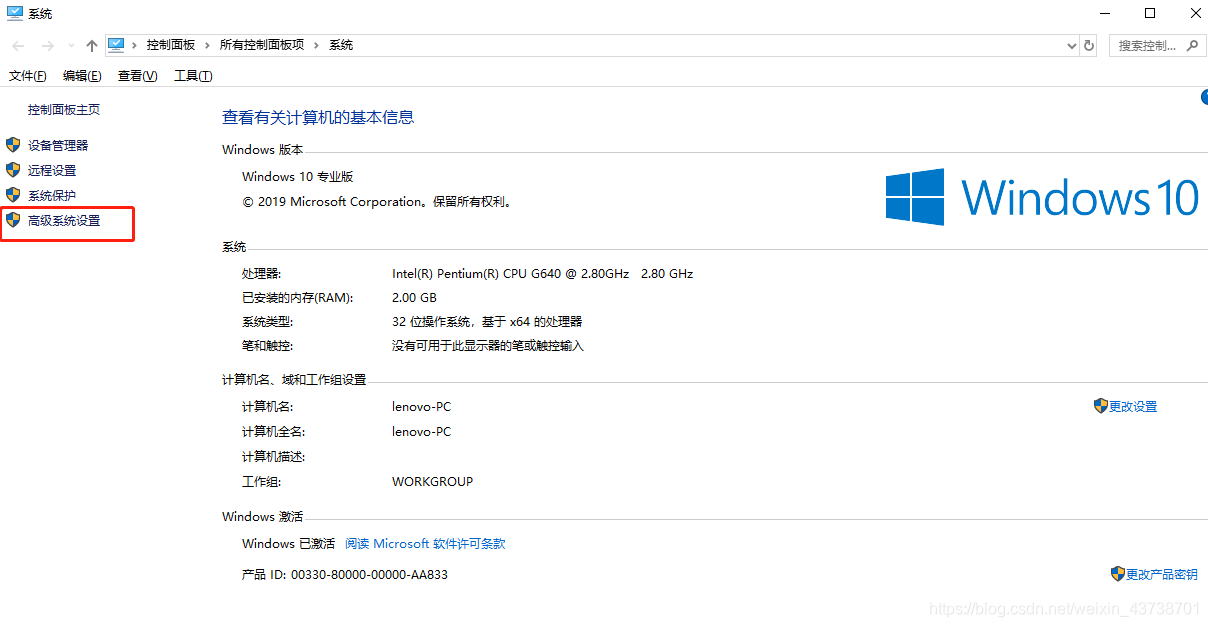The height and width of the screenshot is (627, 1208).
Task: Go to 控制面板主页
Action: tap(64, 110)
